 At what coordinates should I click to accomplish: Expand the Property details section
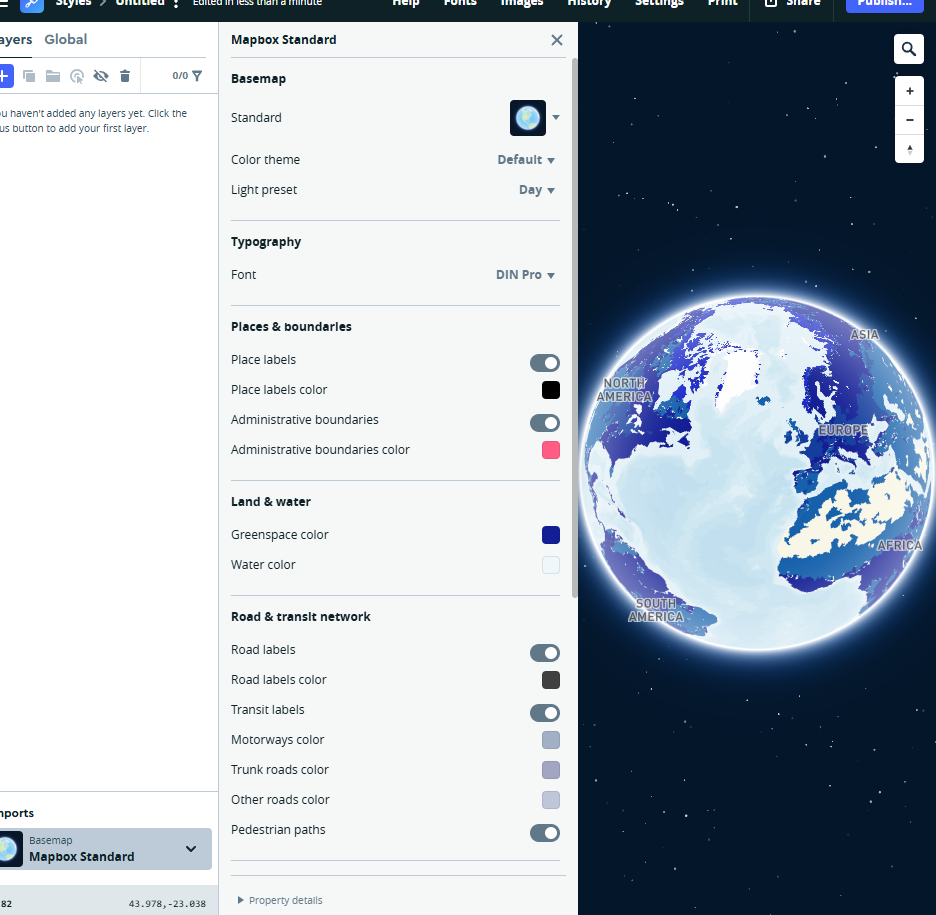tap(280, 900)
